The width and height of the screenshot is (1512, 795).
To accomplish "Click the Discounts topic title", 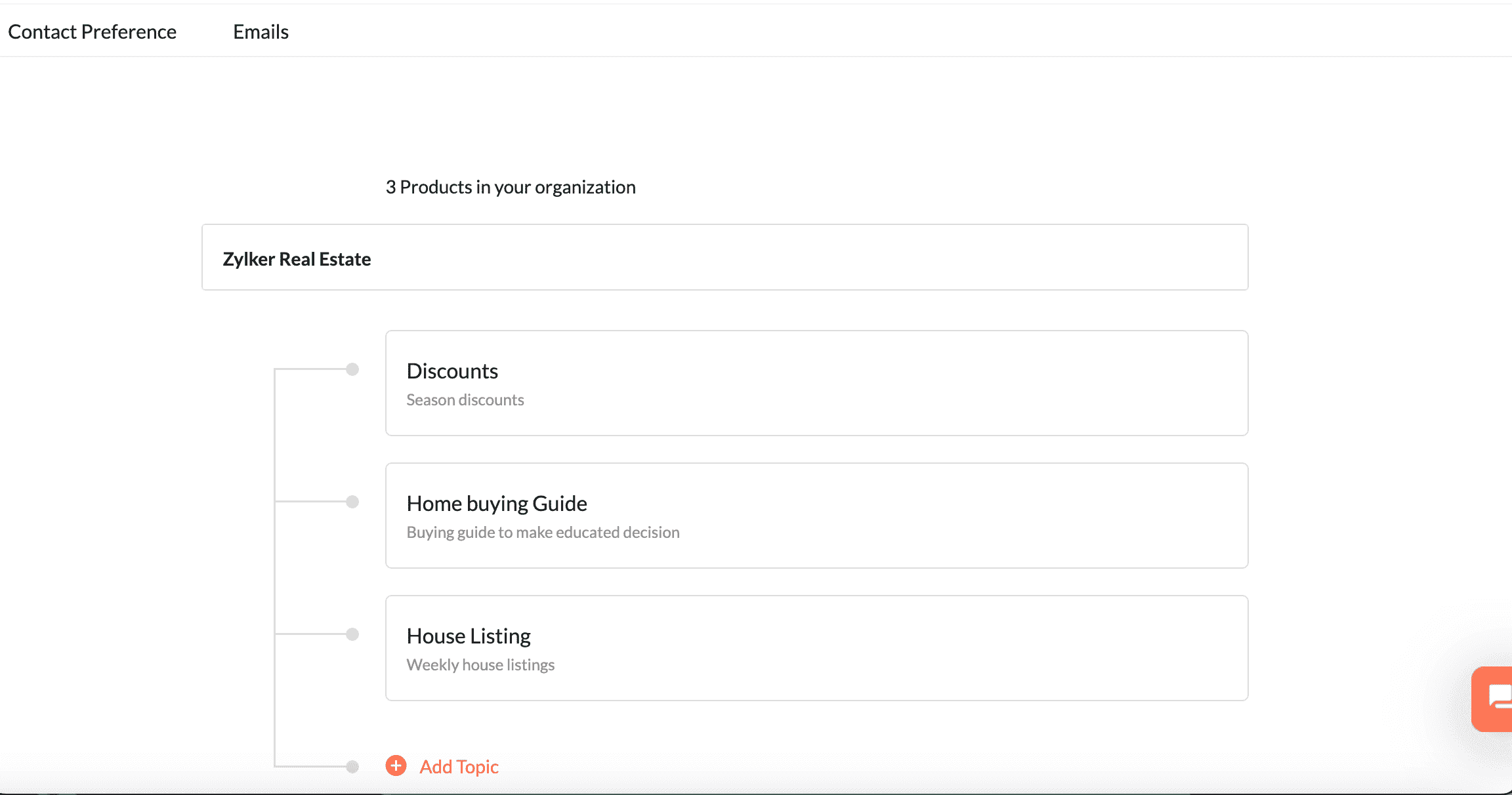I will pyautogui.click(x=452, y=371).
